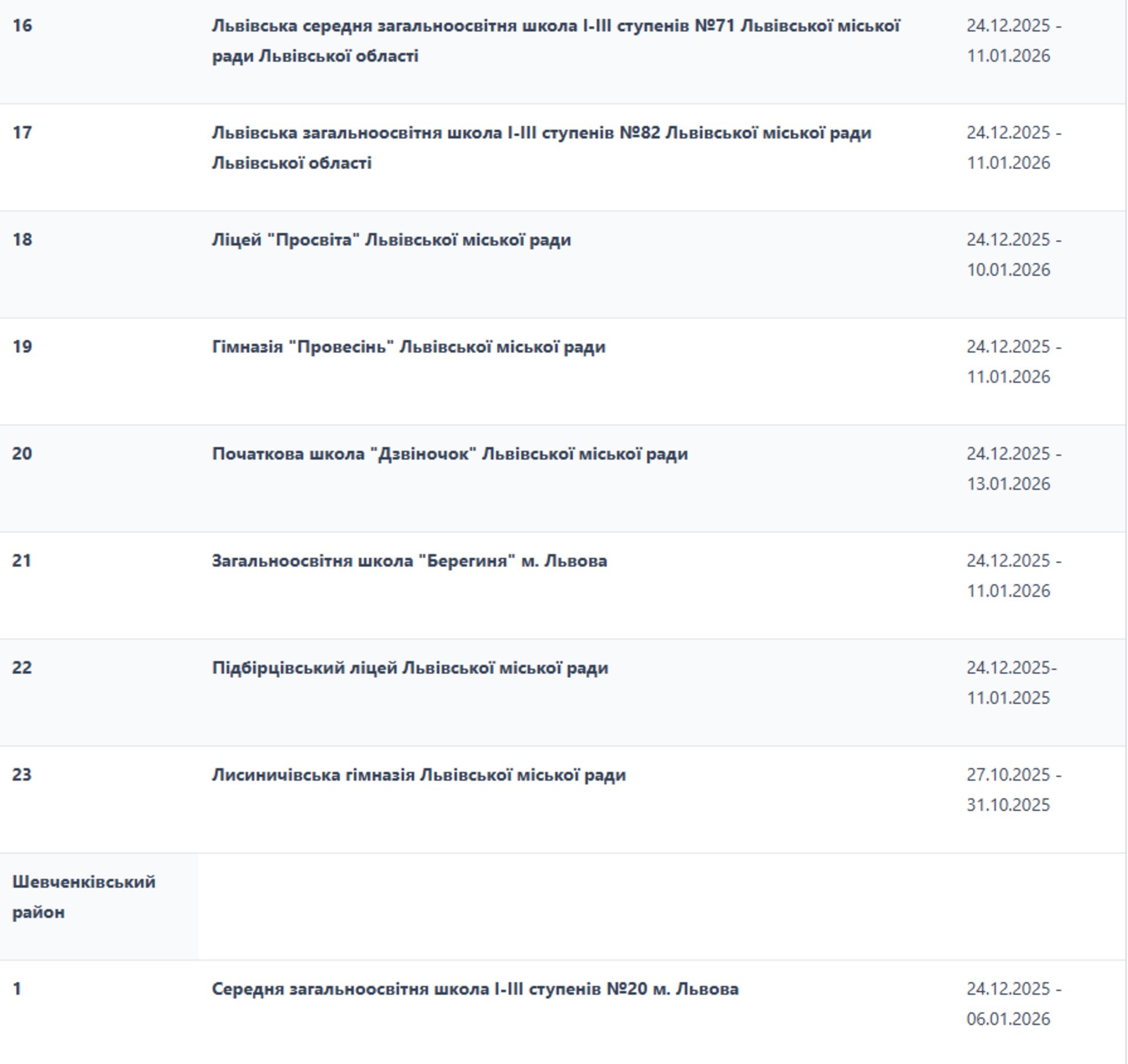Image resolution: width=1128 pixels, height=1064 pixels.
Task: Select the date range ending 10.01.2026
Action: (1013, 254)
